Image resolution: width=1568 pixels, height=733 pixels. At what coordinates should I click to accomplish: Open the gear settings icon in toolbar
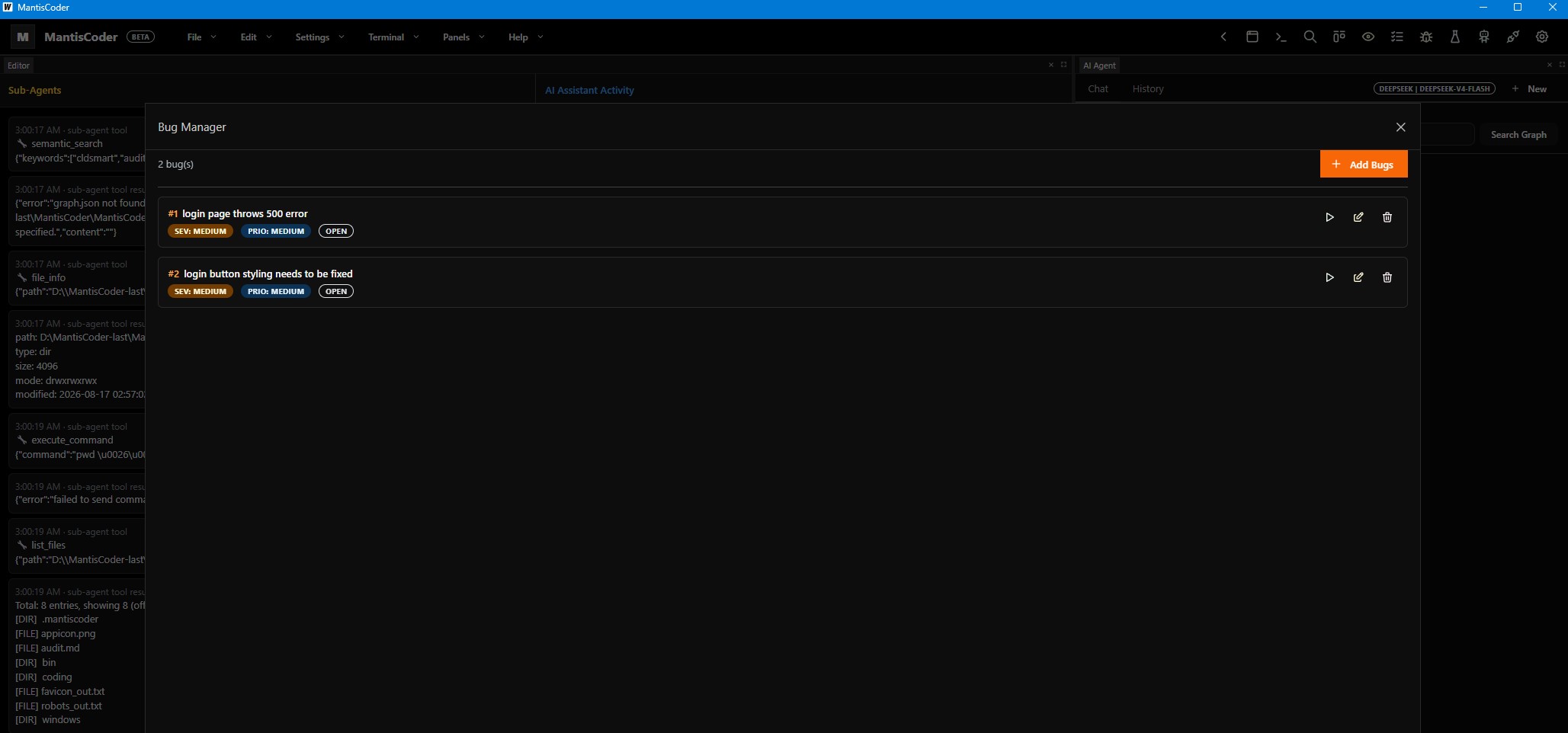[1541, 37]
